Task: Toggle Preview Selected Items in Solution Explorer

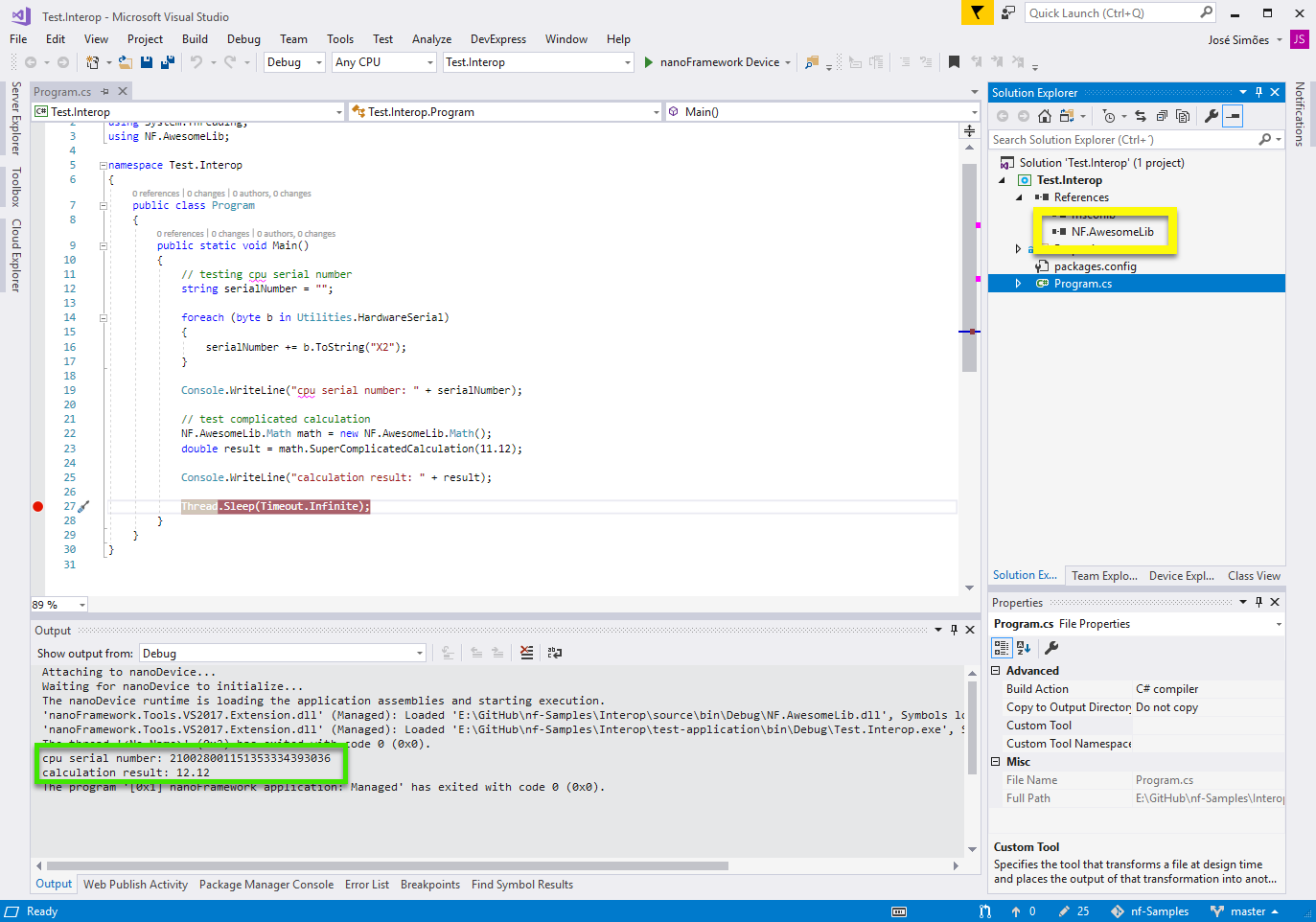Action: 1234,116
